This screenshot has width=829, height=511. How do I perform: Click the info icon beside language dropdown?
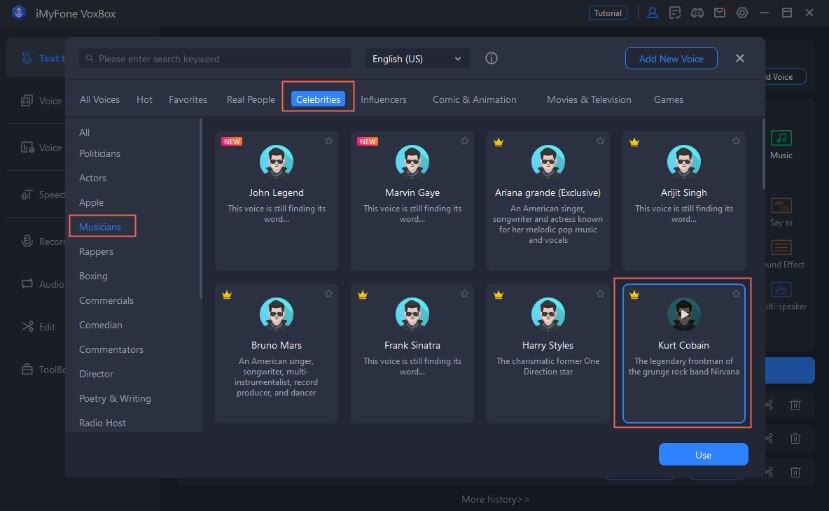[491, 58]
